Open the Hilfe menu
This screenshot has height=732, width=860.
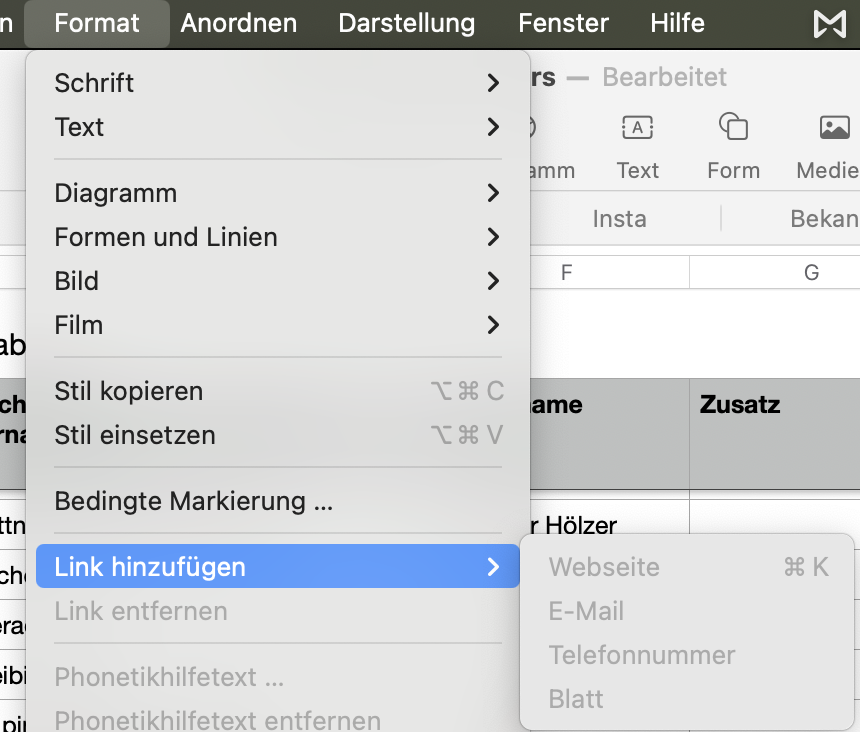click(677, 23)
